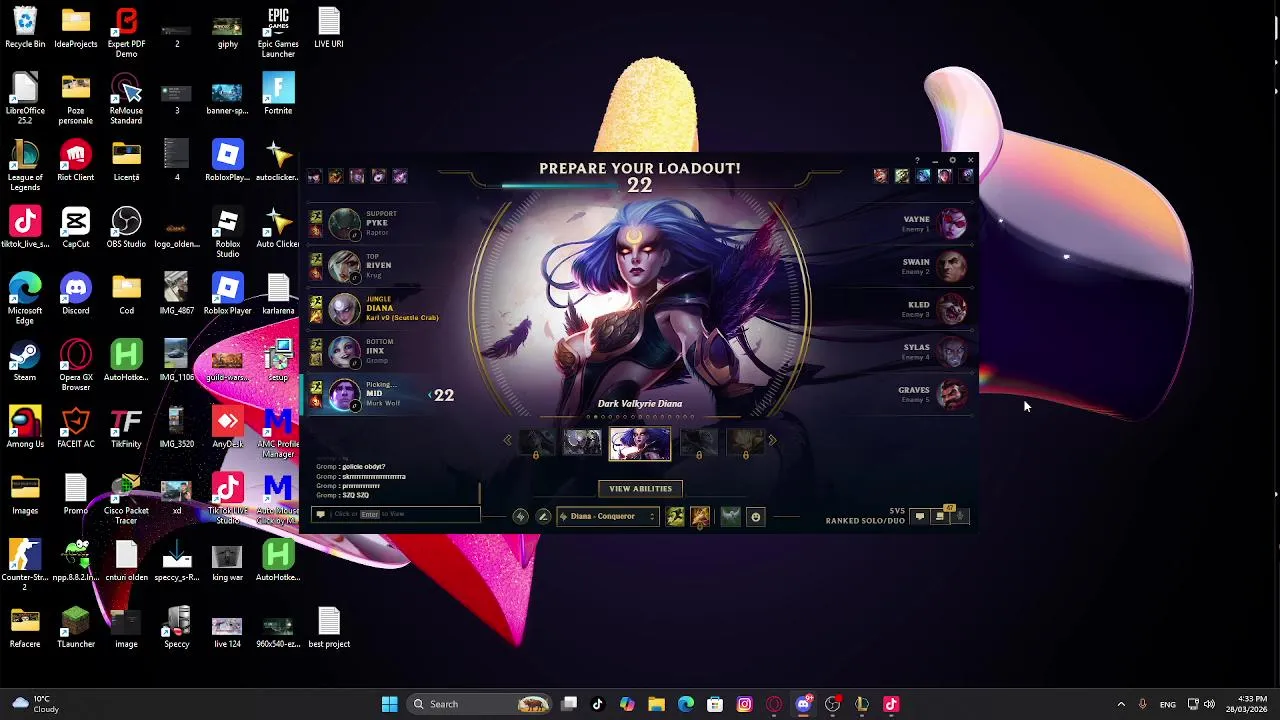
Task: Click the taskbar Search box
Action: click(x=480, y=704)
